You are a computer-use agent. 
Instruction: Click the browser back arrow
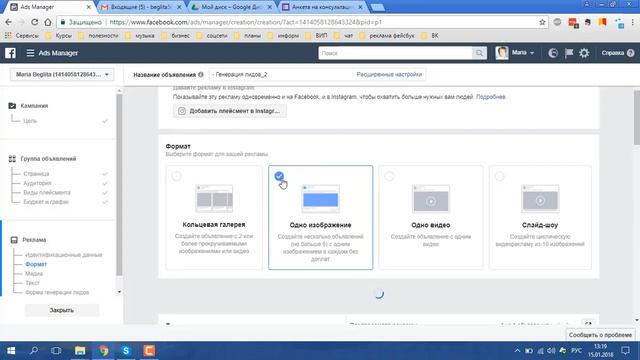(9, 22)
